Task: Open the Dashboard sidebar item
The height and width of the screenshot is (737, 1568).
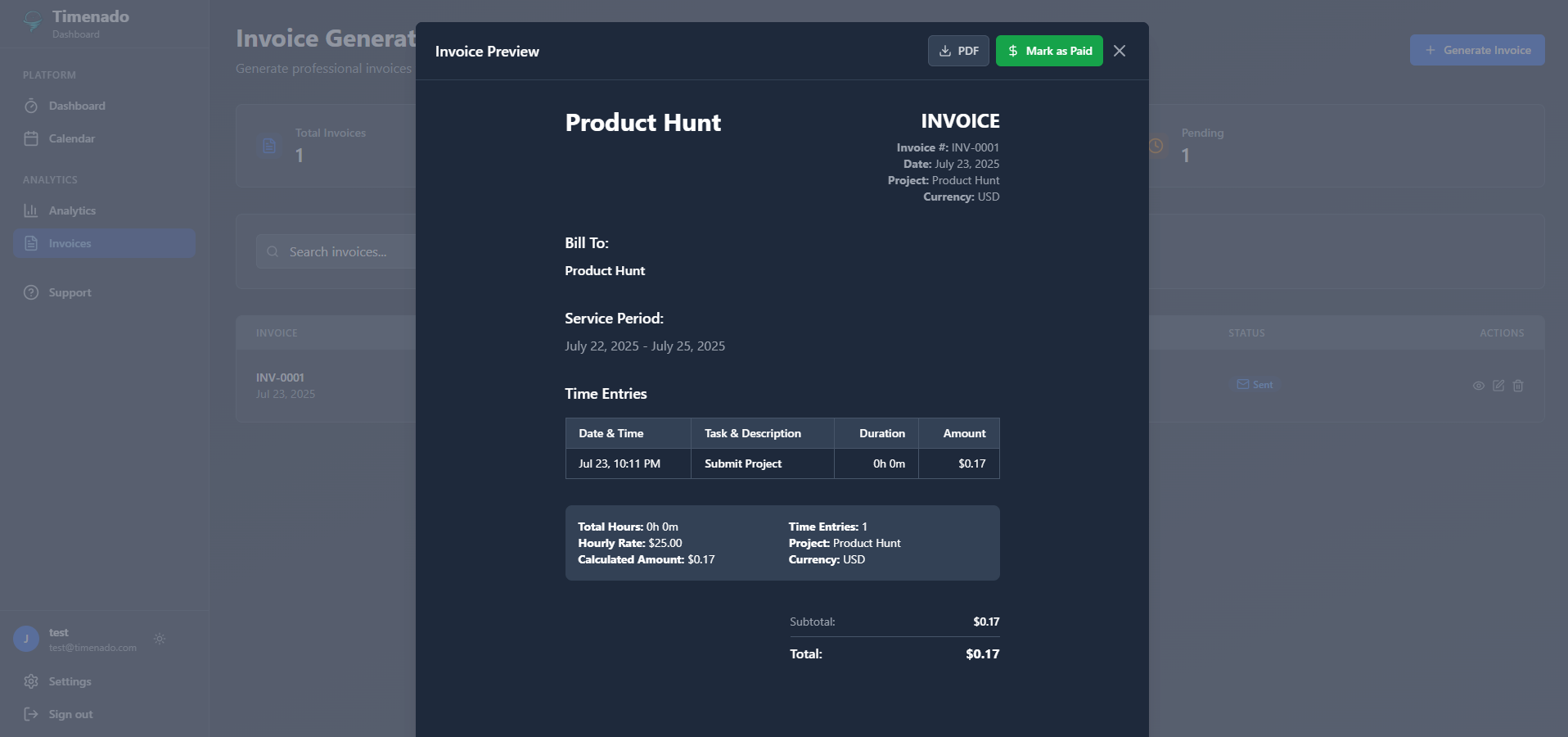Action: coord(104,106)
